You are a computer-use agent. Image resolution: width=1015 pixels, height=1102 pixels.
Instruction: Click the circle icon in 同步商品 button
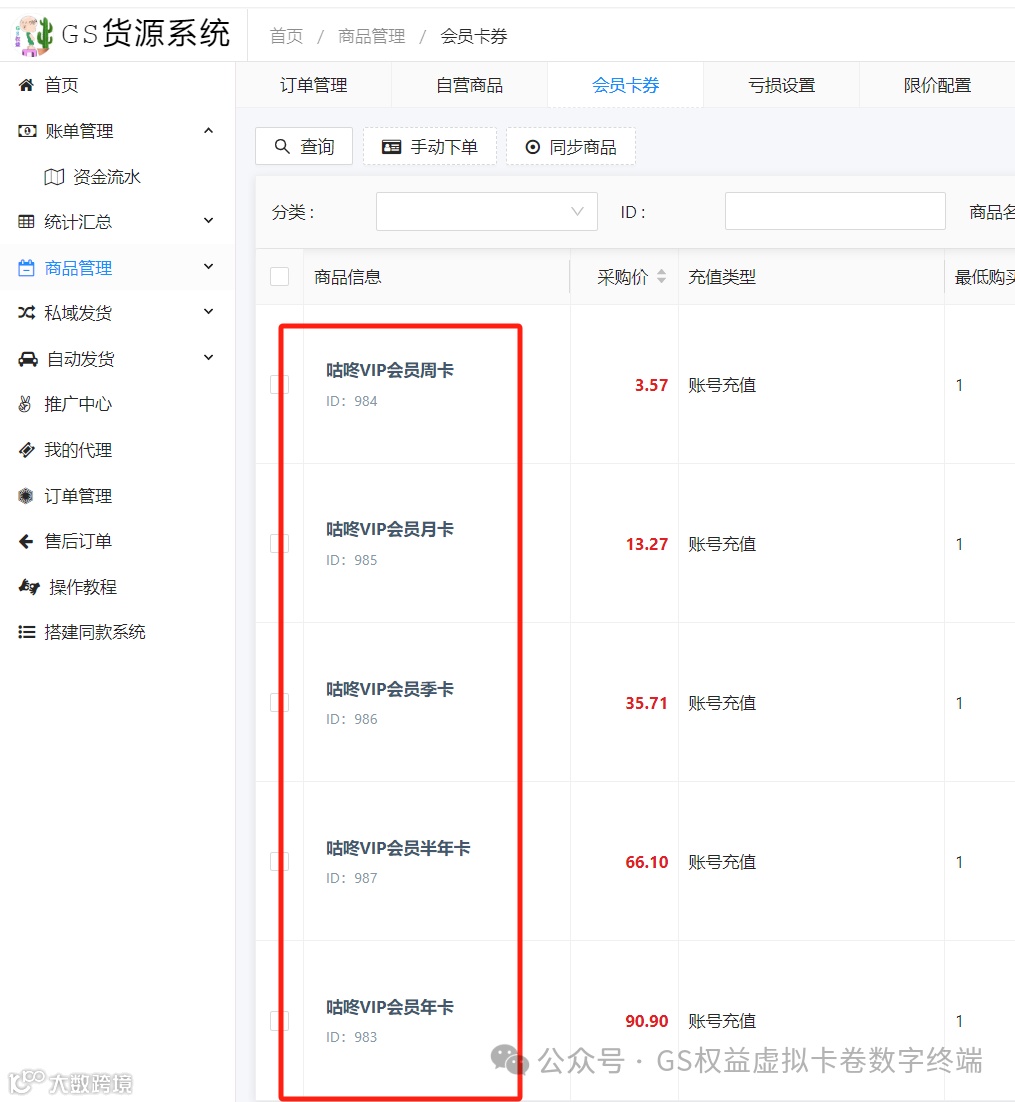533,147
